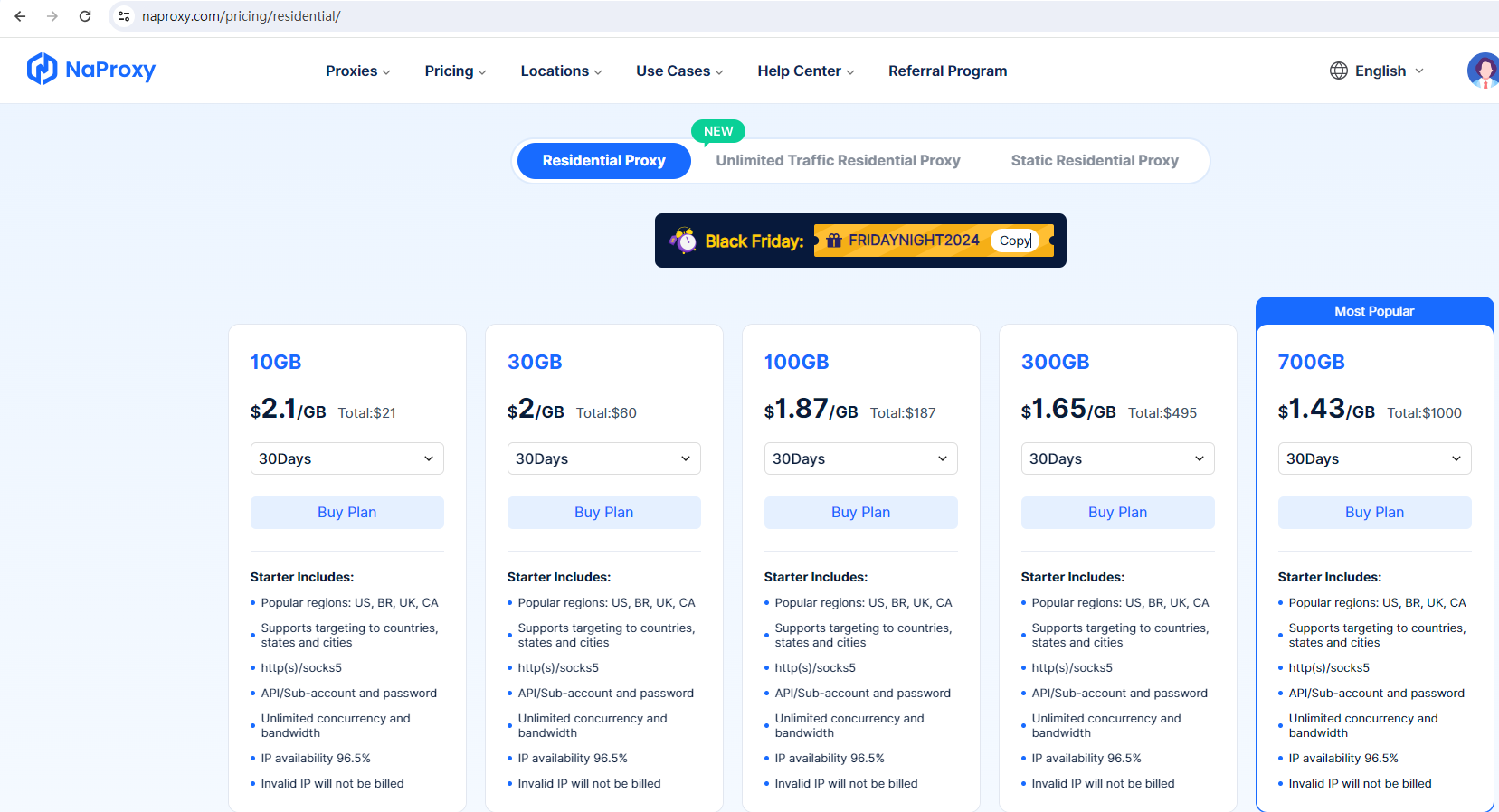Expand the Pricing menu
This screenshot has width=1499, height=812.
(455, 71)
